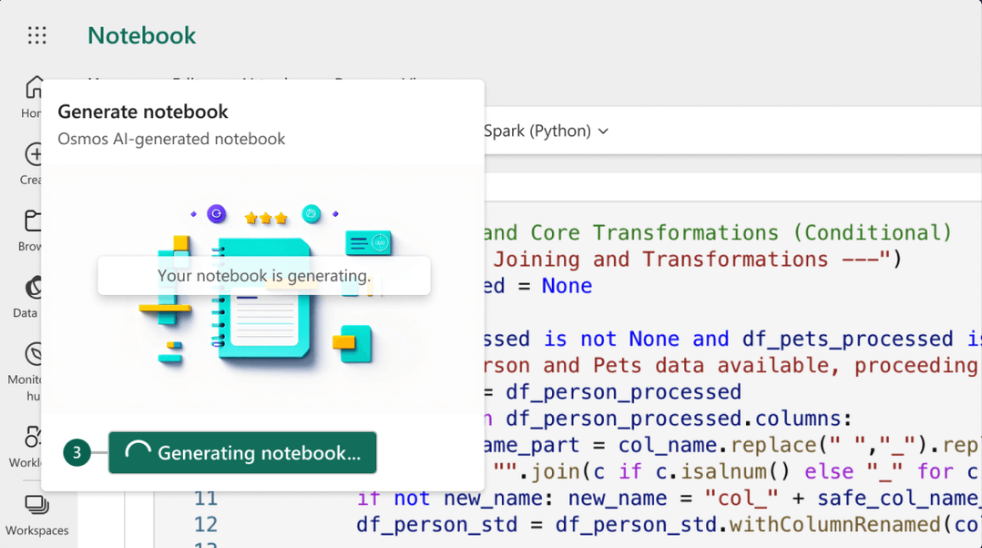982x548 pixels.
Task: Click the withColumnRenamed code on line 12
Action: tap(835, 525)
